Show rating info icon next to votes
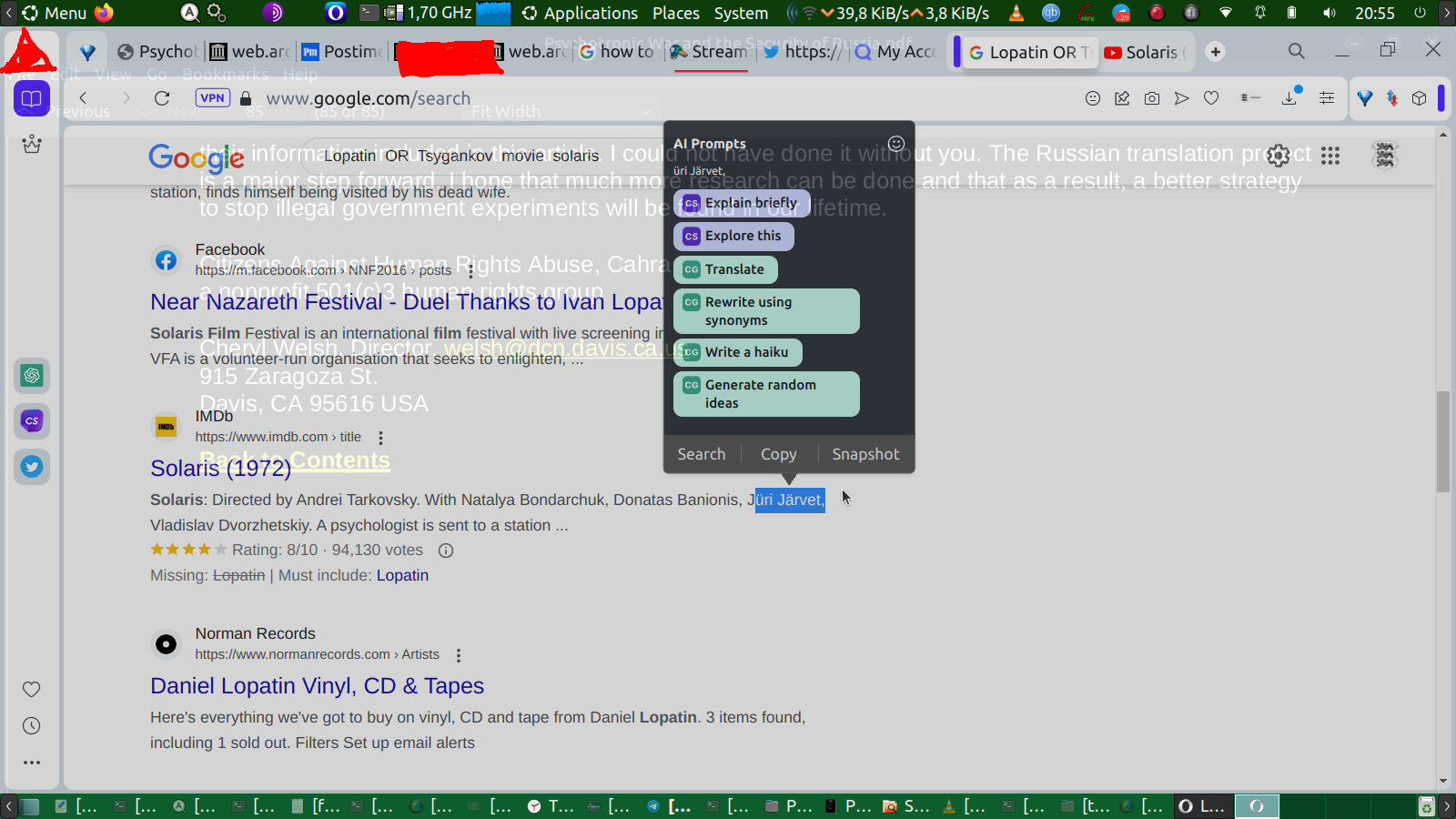This screenshot has width=1456, height=819. point(446,551)
